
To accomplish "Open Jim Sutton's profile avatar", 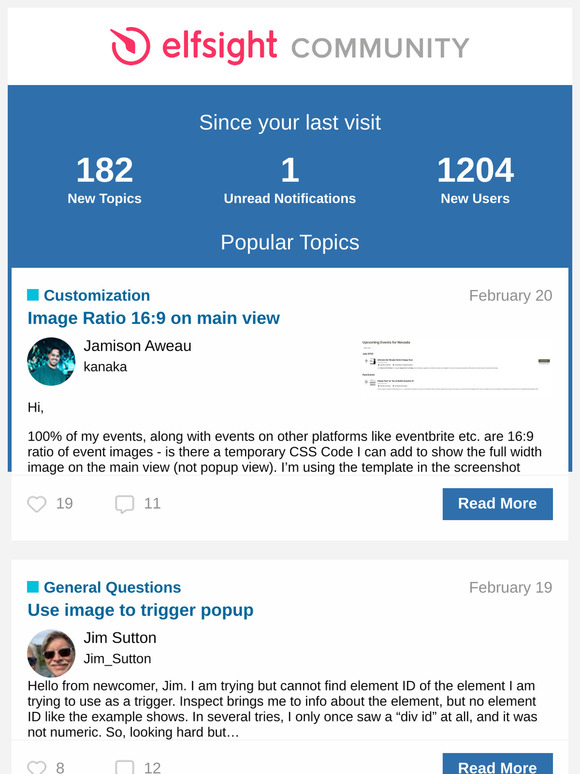I will (x=51, y=653).
